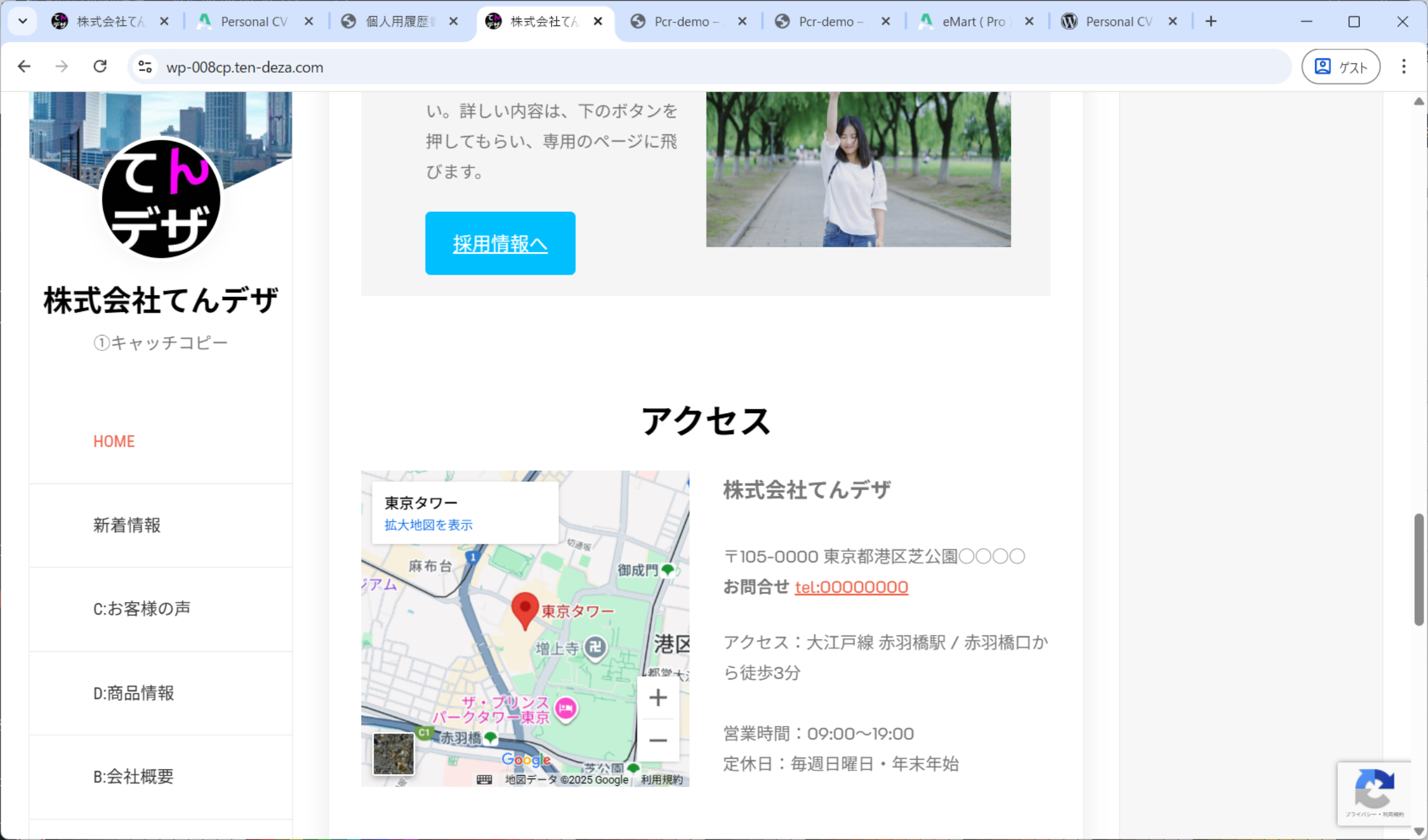Open the guest profile button
This screenshot has height=840, width=1428.
tap(1340, 66)
